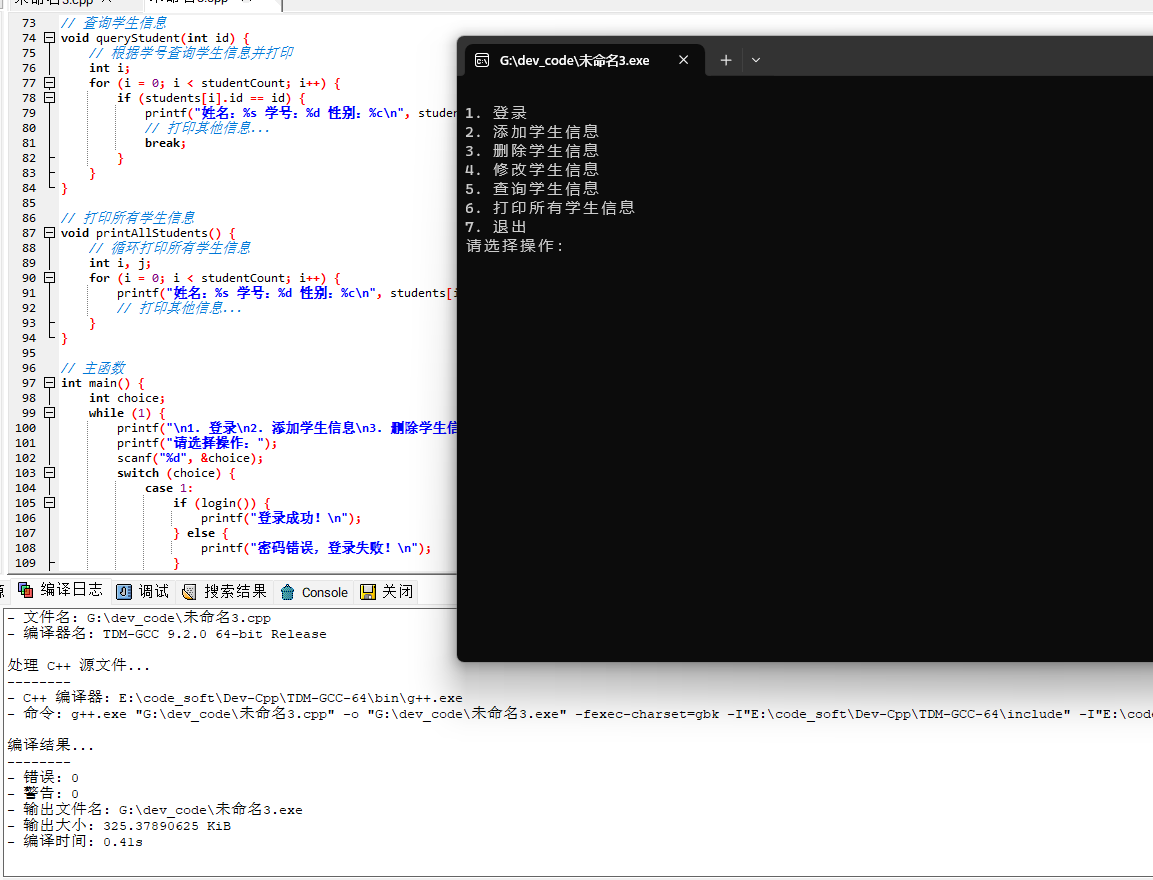Click the '请选择操作:' prompt in the console
The width and height of the screenshot is (1153, 880).
tap(515, 246)
